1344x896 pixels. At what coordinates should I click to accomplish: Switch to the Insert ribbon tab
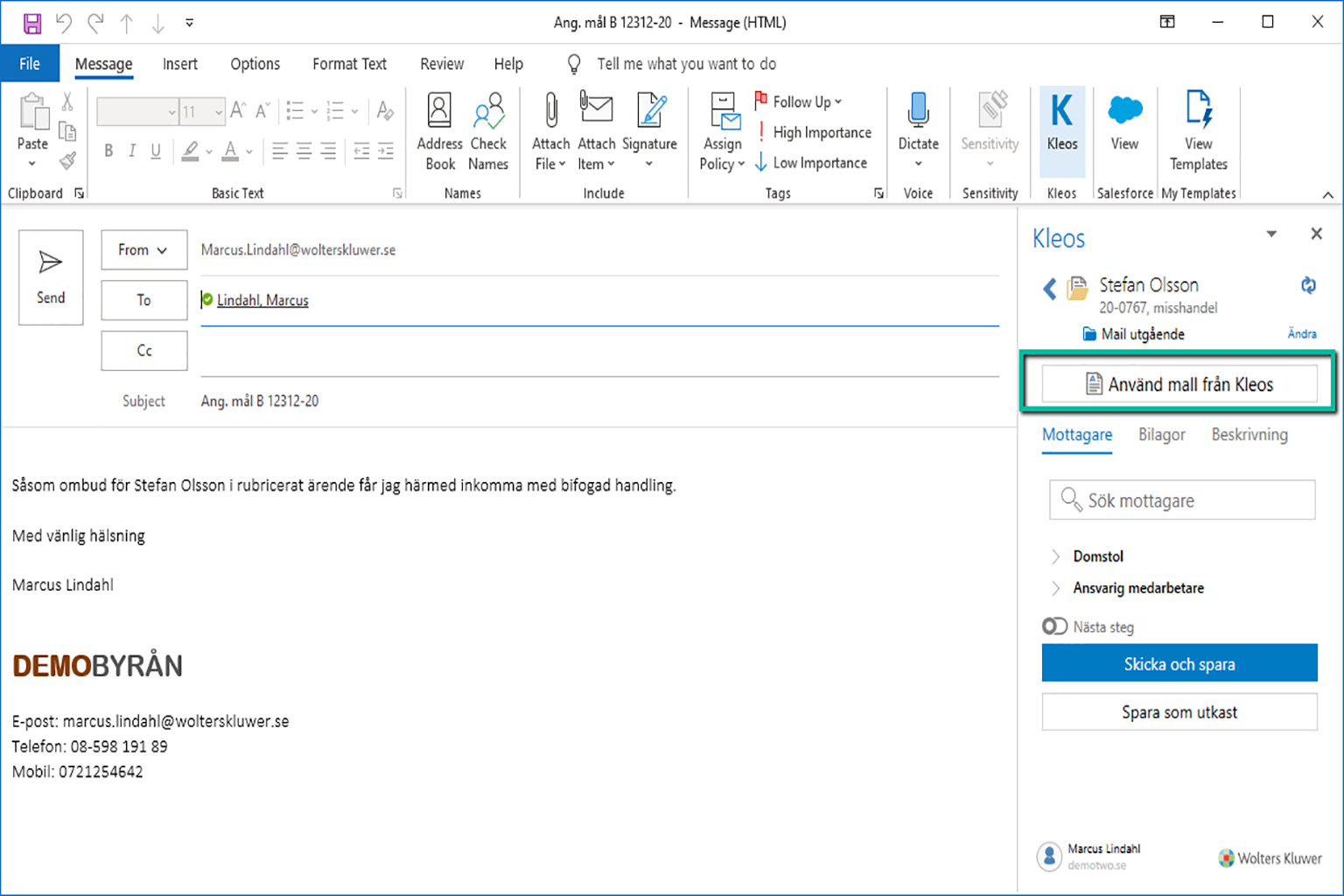(x=180, y=64)
